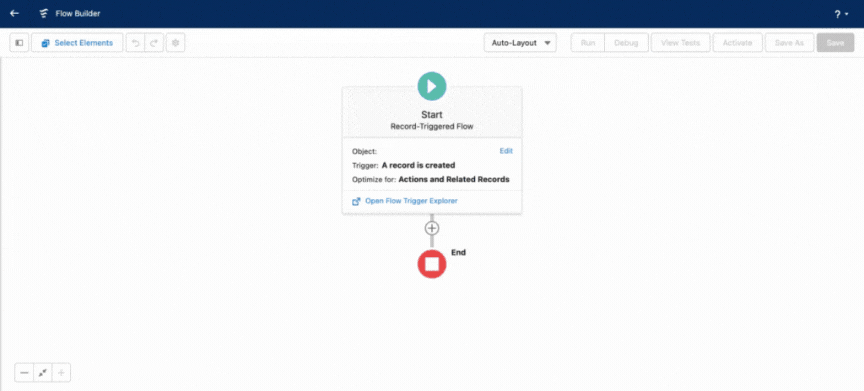Go back using the header arrow
This screenshot has width=864, height=391.
pos(14,13)
